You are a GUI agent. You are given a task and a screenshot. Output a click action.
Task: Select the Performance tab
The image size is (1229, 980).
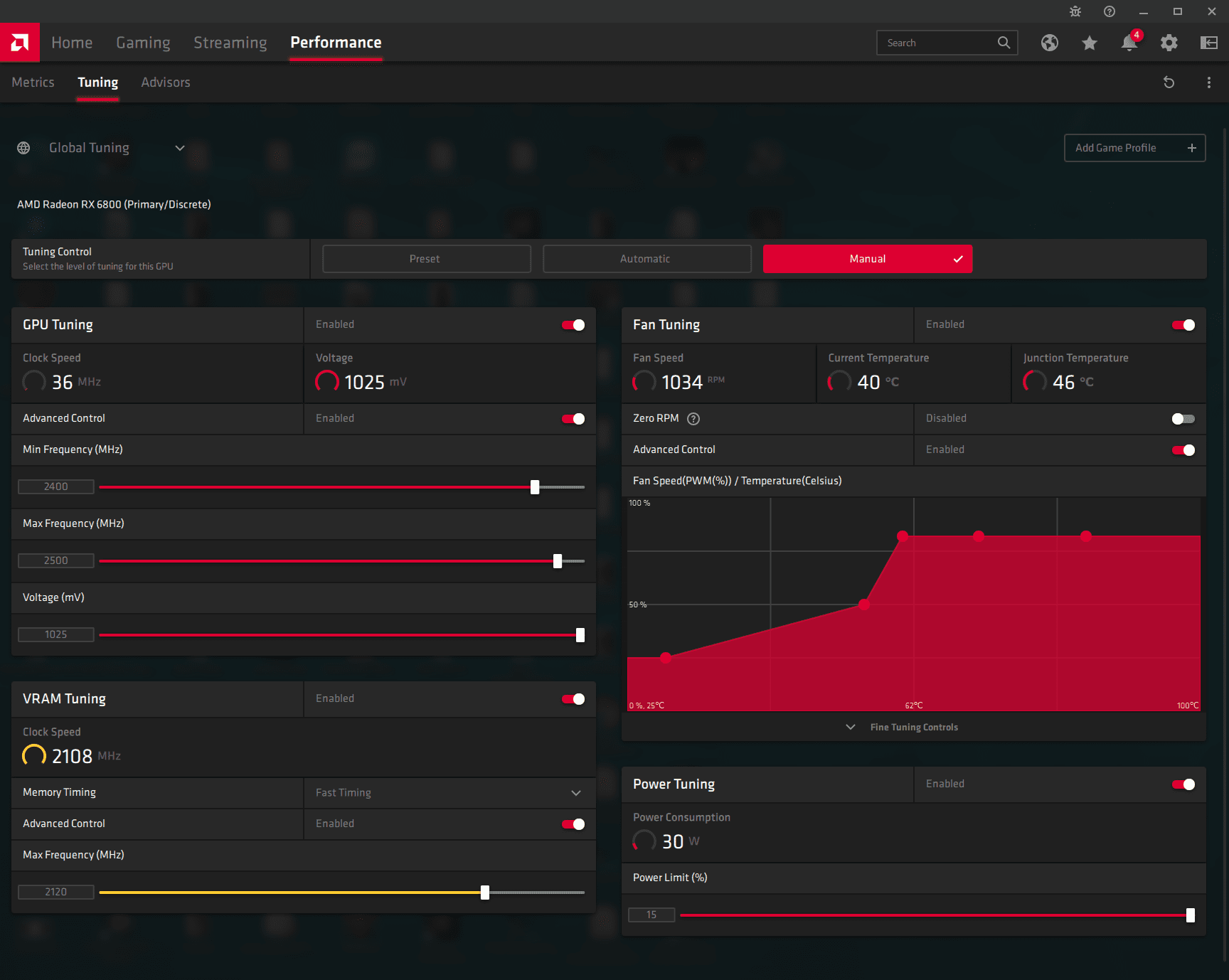point(336,43)
